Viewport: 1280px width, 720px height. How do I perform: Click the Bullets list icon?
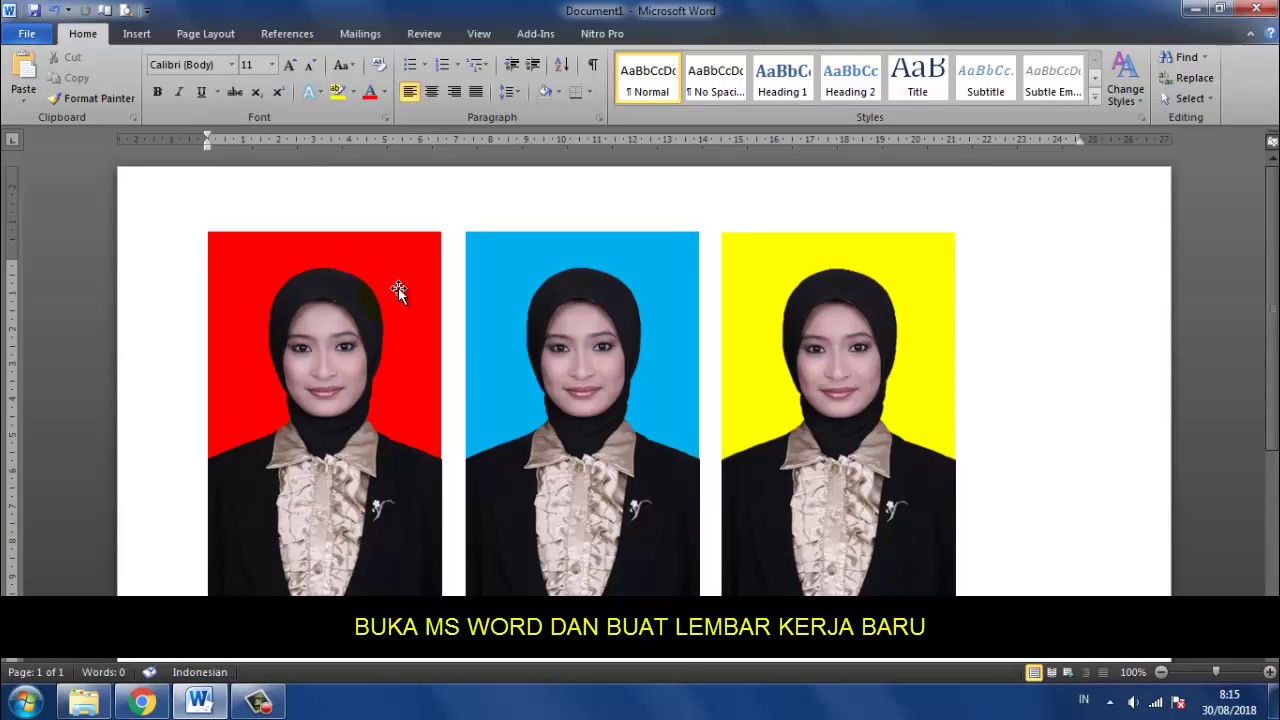[x=410, y=65]
